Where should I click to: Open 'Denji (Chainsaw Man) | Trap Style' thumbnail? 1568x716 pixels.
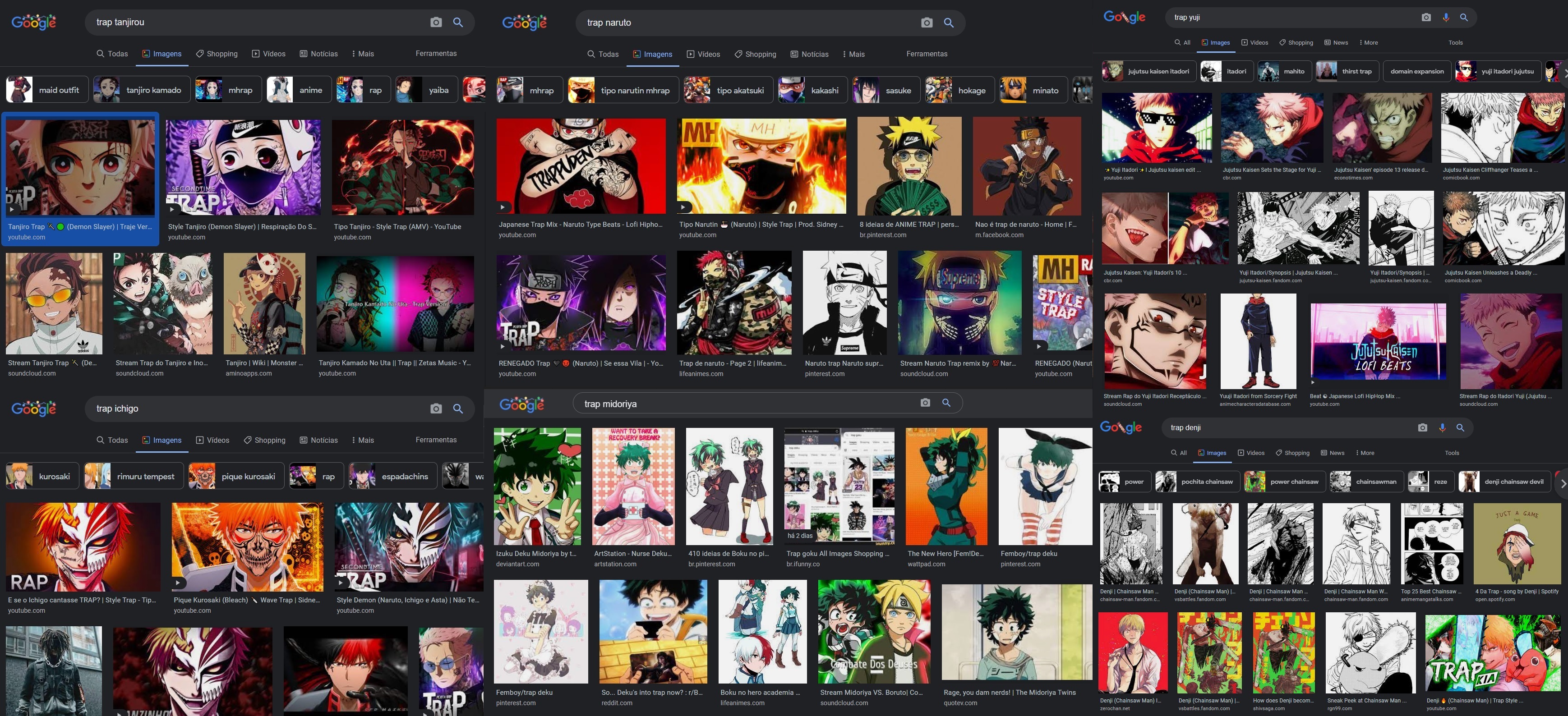(x=1493, y=653)
